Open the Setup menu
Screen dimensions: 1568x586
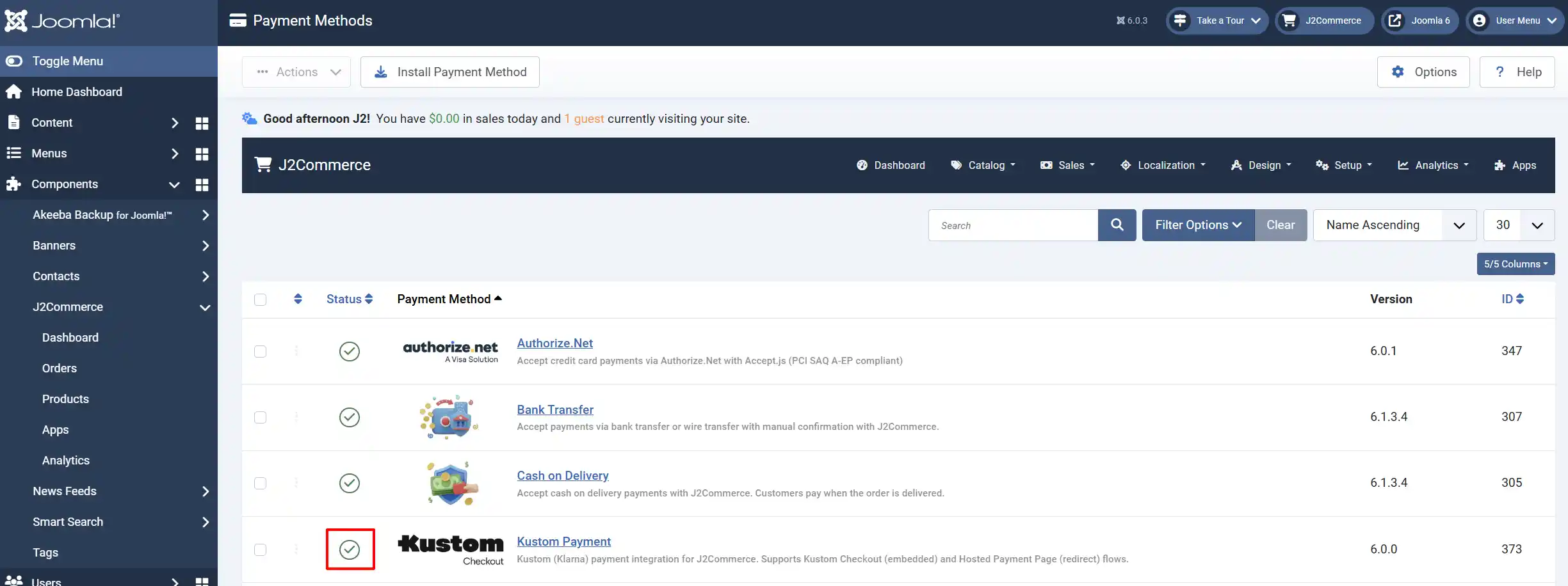1344,165
